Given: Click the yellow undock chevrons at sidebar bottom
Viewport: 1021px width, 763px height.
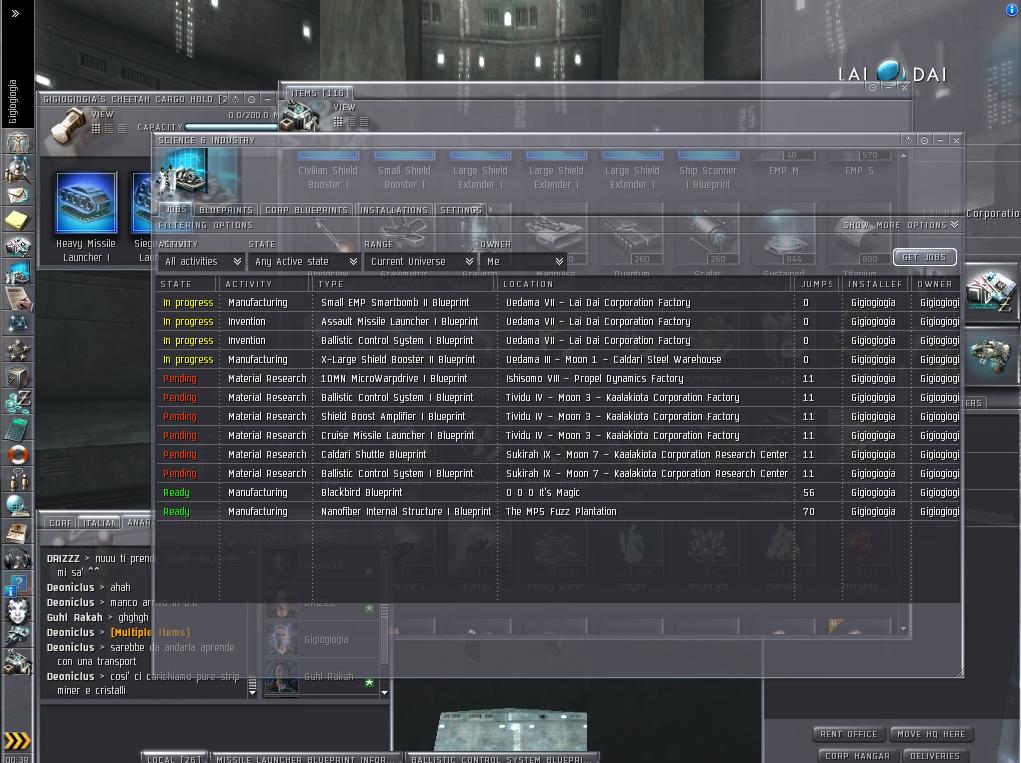Looking at the screenshot, I should pos(18,740).
